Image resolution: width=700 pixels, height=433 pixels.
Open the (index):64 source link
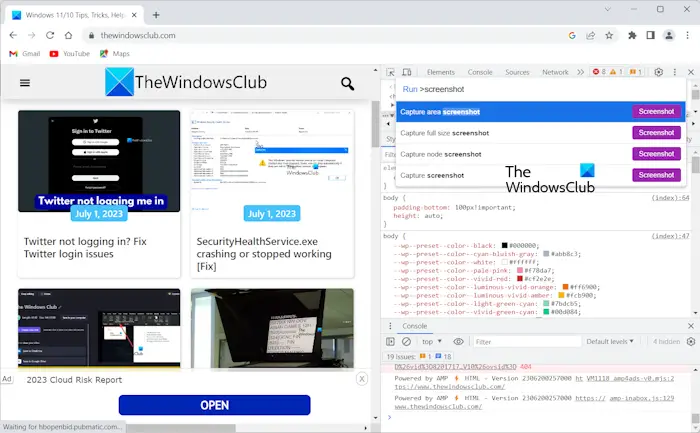[x=670, y=198]
